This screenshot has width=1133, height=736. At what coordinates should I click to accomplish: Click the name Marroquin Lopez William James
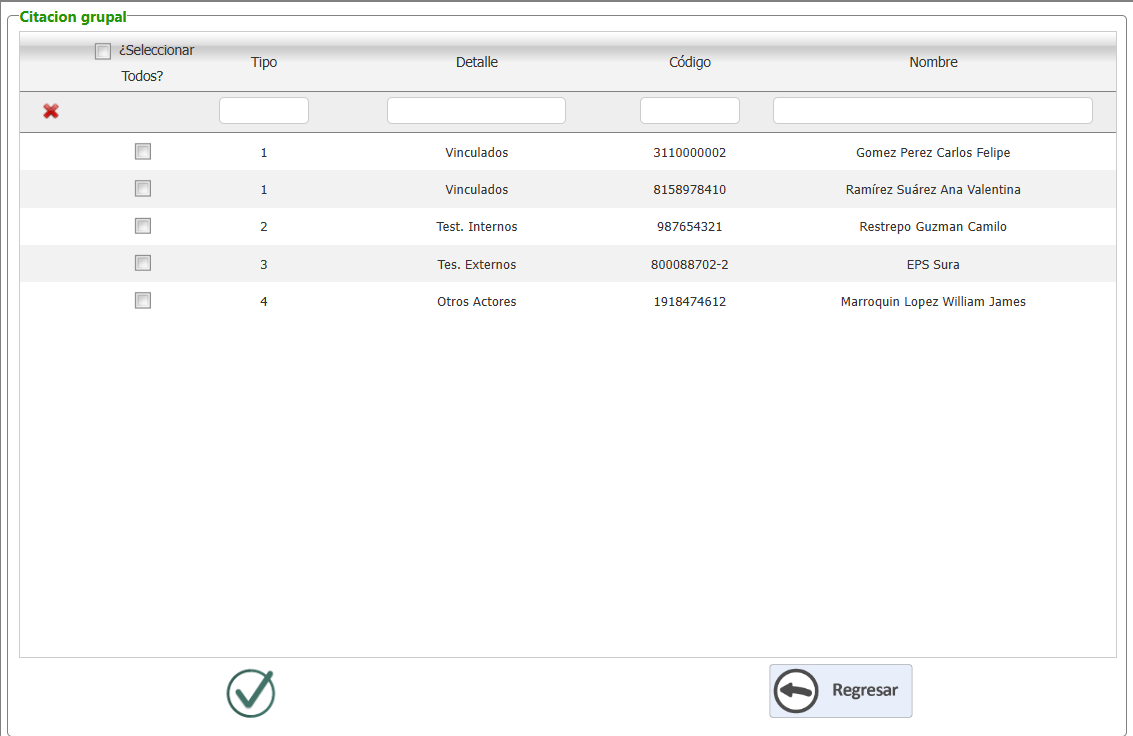tap(933, 302)
